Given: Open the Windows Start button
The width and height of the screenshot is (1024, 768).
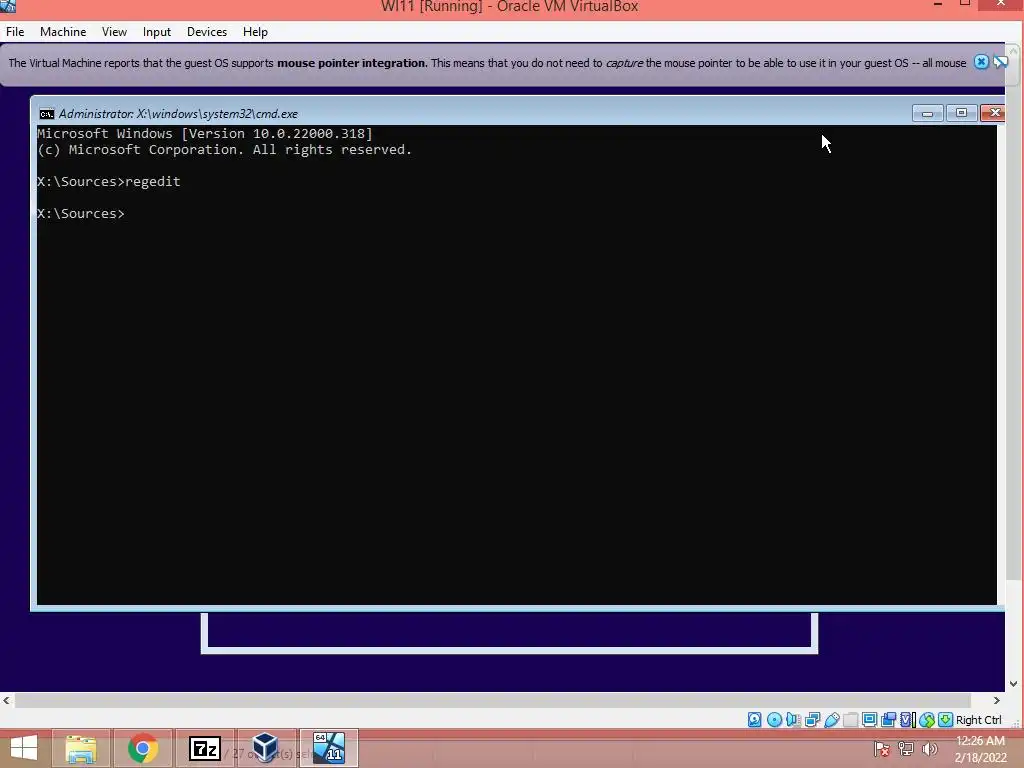Looking at the screenshot, I should click(x=24, y=748).
